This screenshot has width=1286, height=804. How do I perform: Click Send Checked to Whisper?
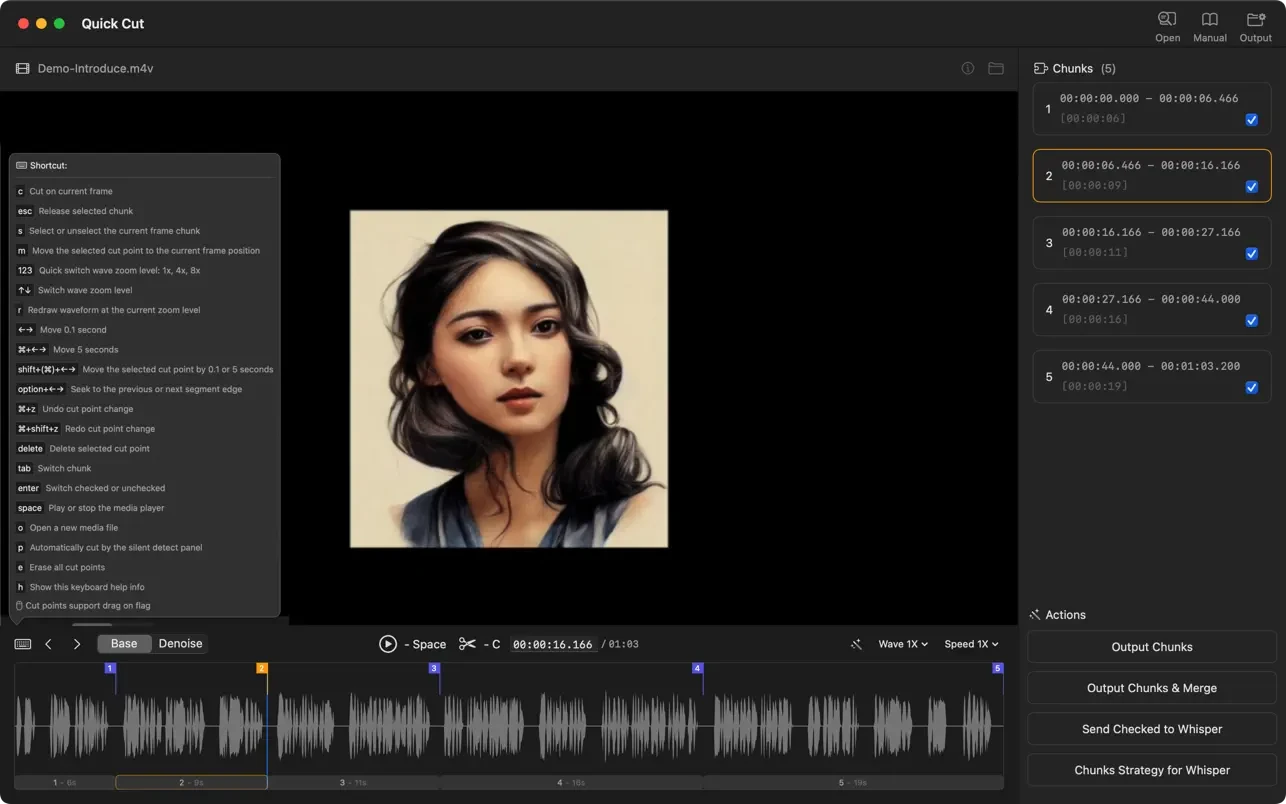coord(1151,729)
